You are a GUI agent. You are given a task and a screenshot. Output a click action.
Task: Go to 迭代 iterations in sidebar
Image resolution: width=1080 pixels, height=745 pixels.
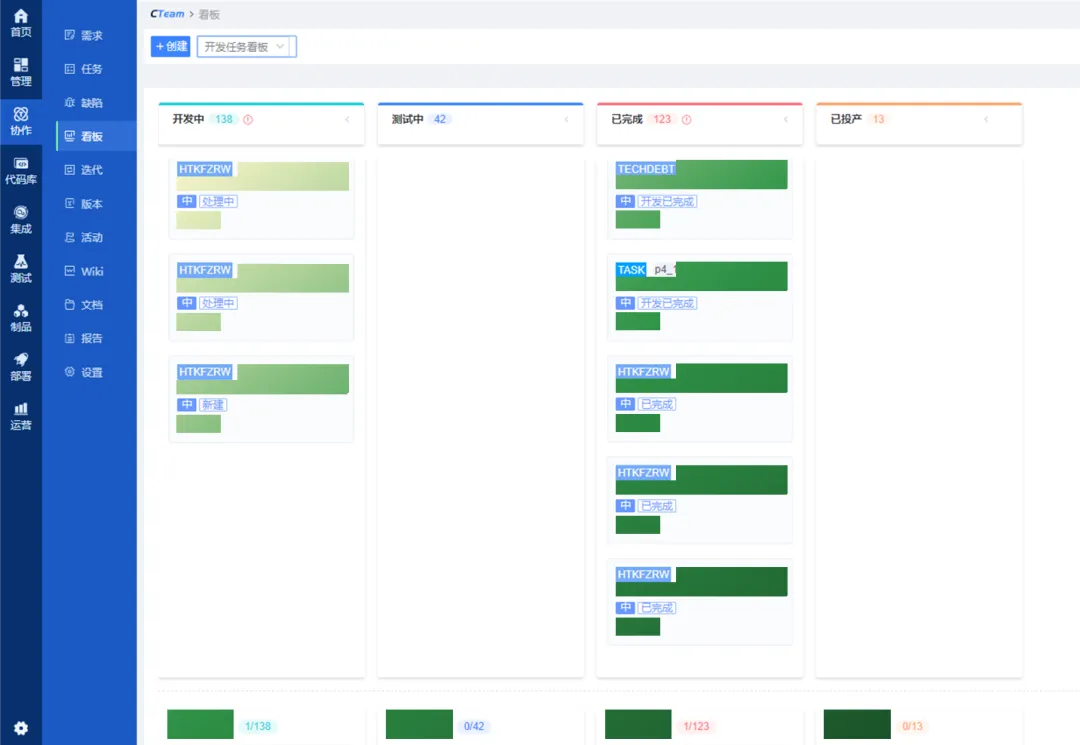tap(90, 170)
